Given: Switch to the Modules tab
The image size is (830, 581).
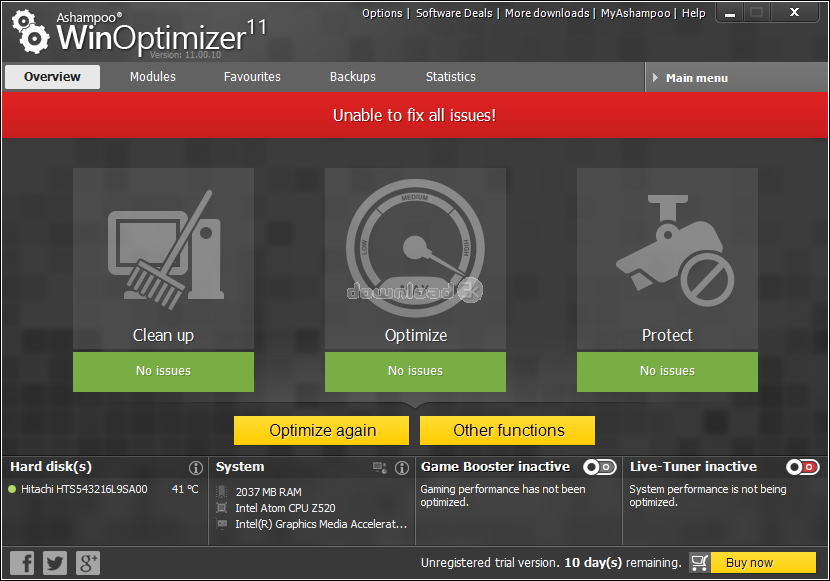Looking at the screenshot, I should 152,77.
